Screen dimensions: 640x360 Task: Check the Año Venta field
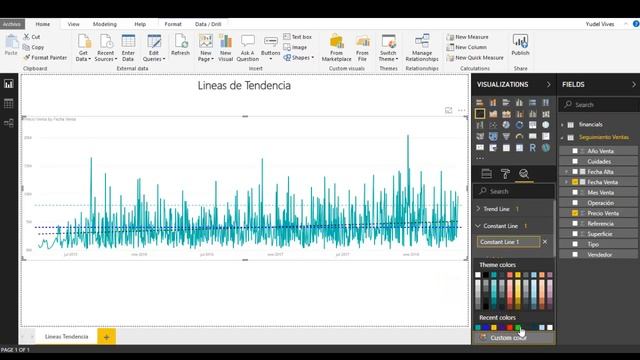point(575,151)
